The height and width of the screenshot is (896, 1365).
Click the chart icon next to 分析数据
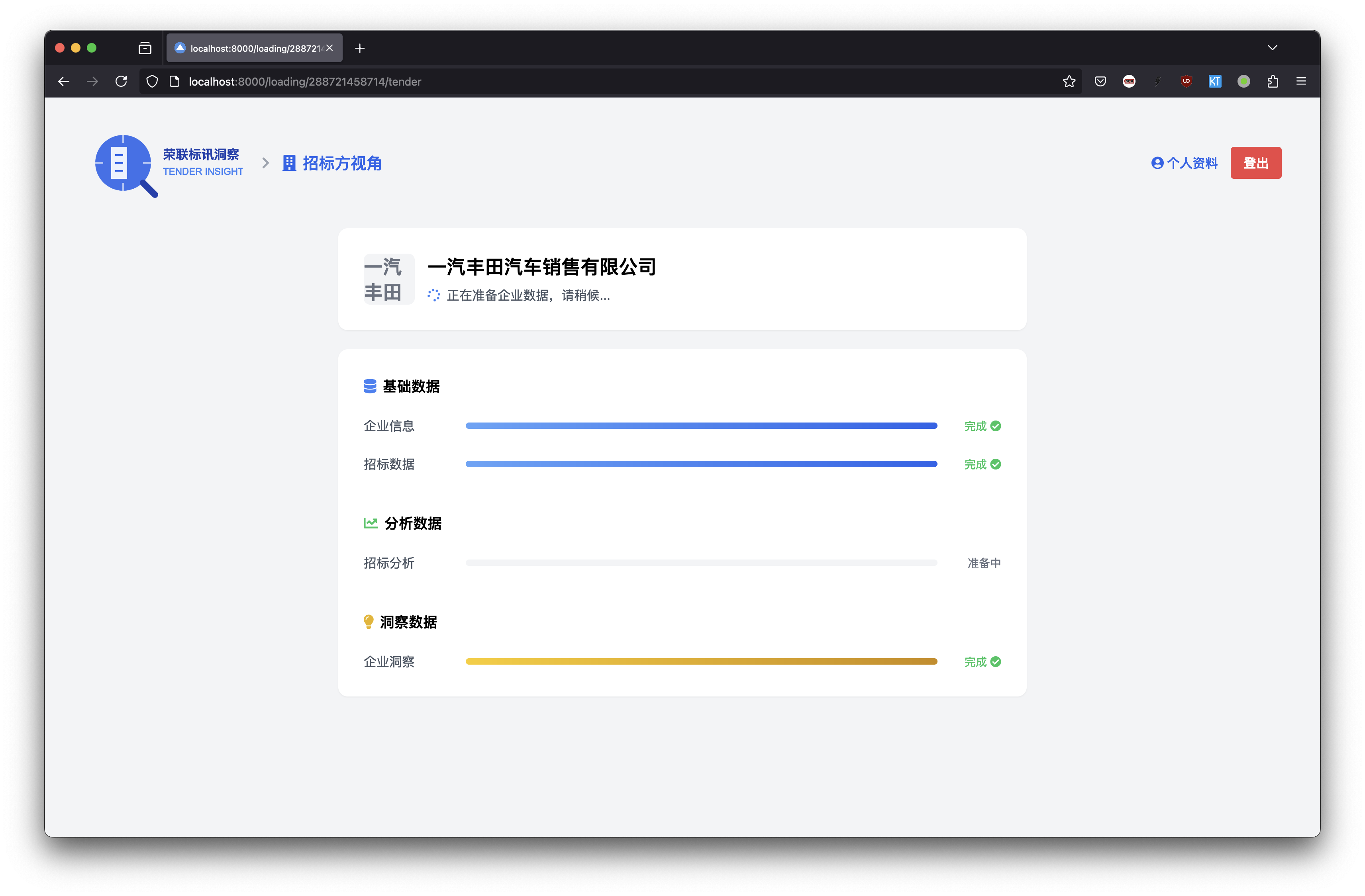tap(371, 523)
